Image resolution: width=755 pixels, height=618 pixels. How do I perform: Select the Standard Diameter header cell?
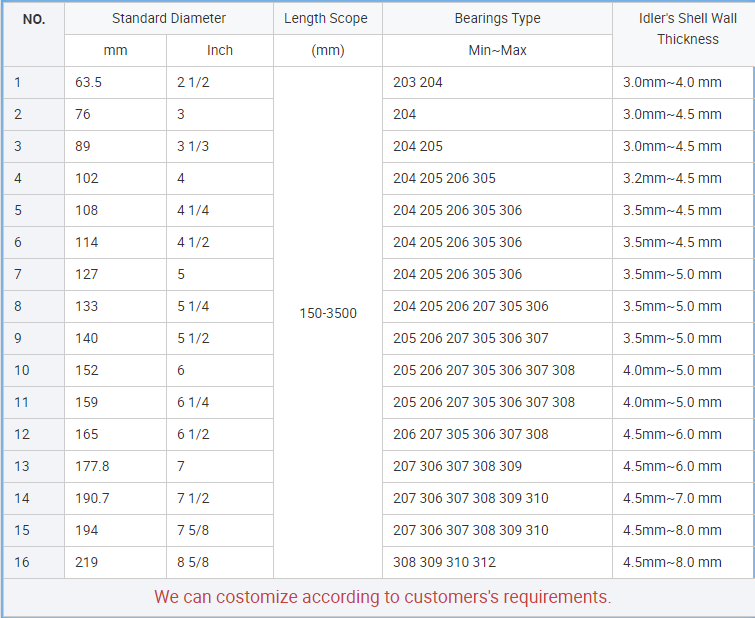point(168,19)
